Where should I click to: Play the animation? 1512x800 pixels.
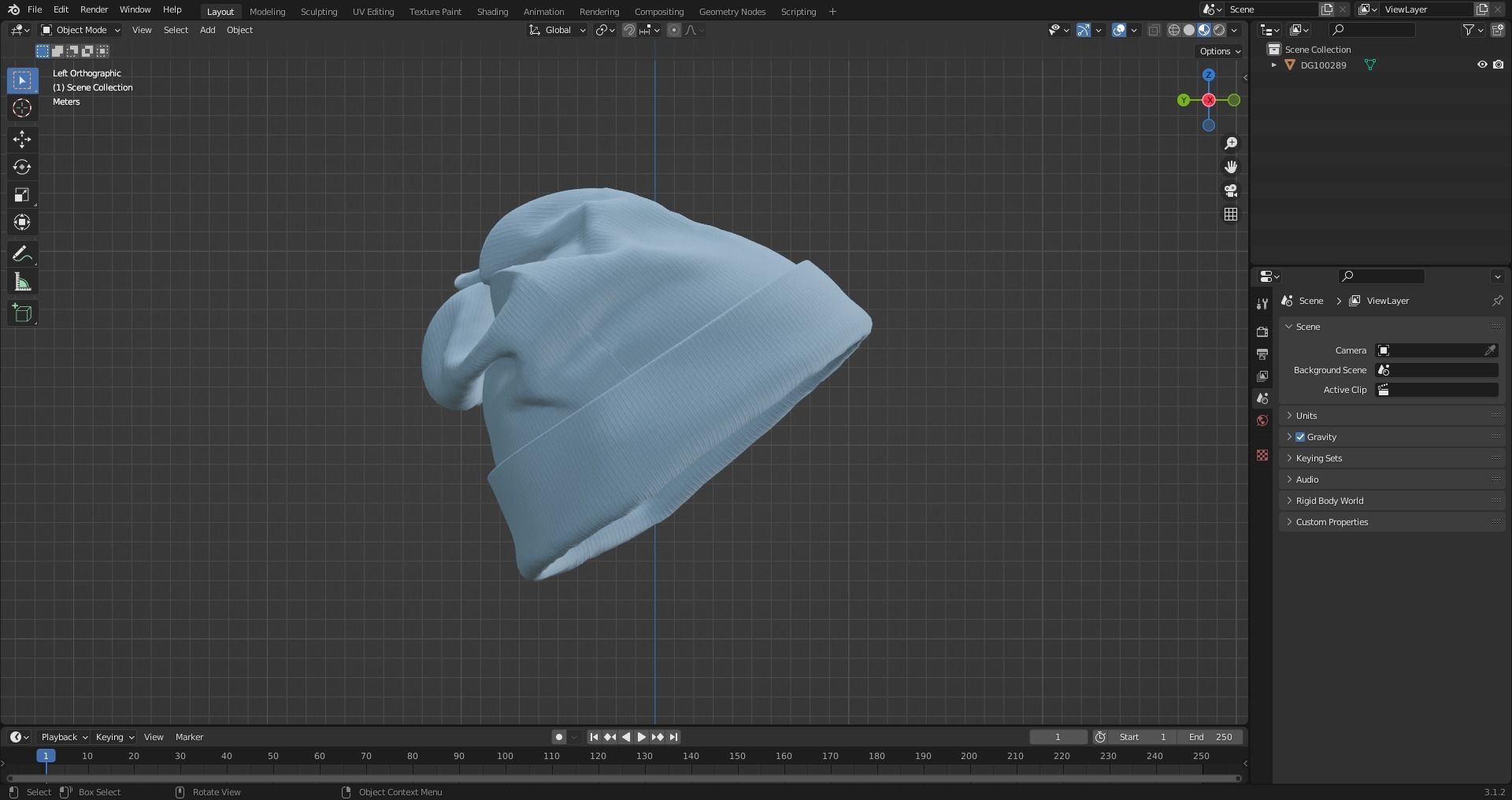[x=641, y=737]
